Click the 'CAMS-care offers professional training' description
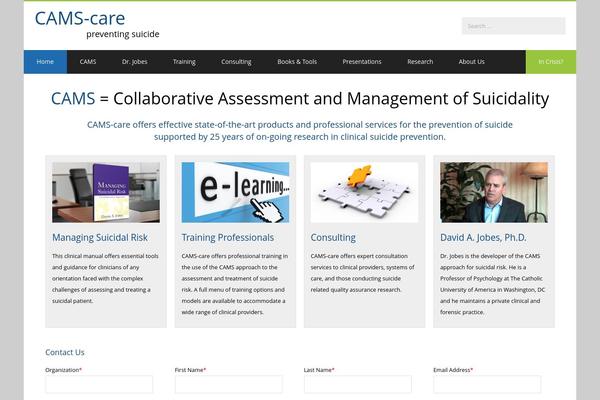Screen dimensions: 600x400 pyautogui.click(x=235, y=284)
